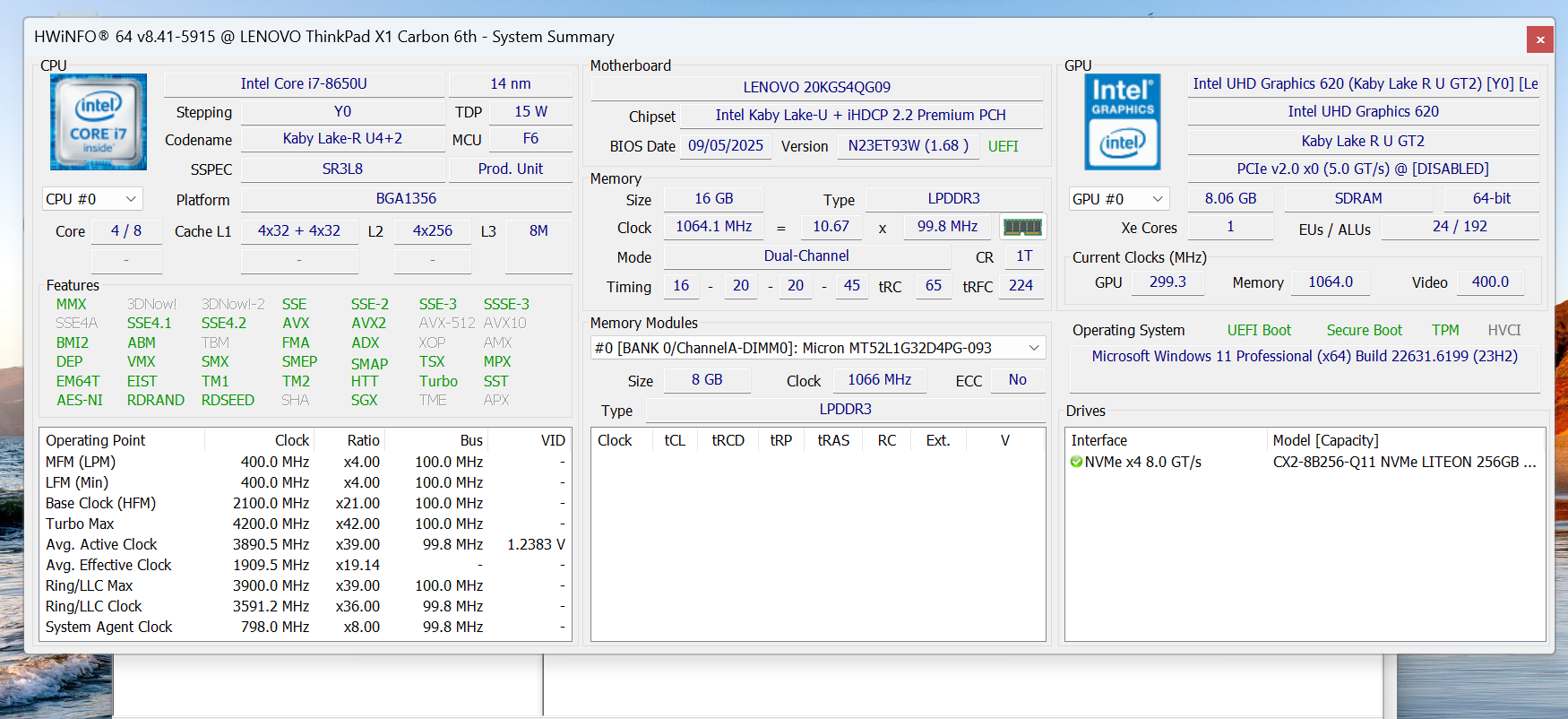This screenshot has width=1568, height=719.
Task: Click the CPU name Intel Core i7-8650U
Action: [304, 83]
